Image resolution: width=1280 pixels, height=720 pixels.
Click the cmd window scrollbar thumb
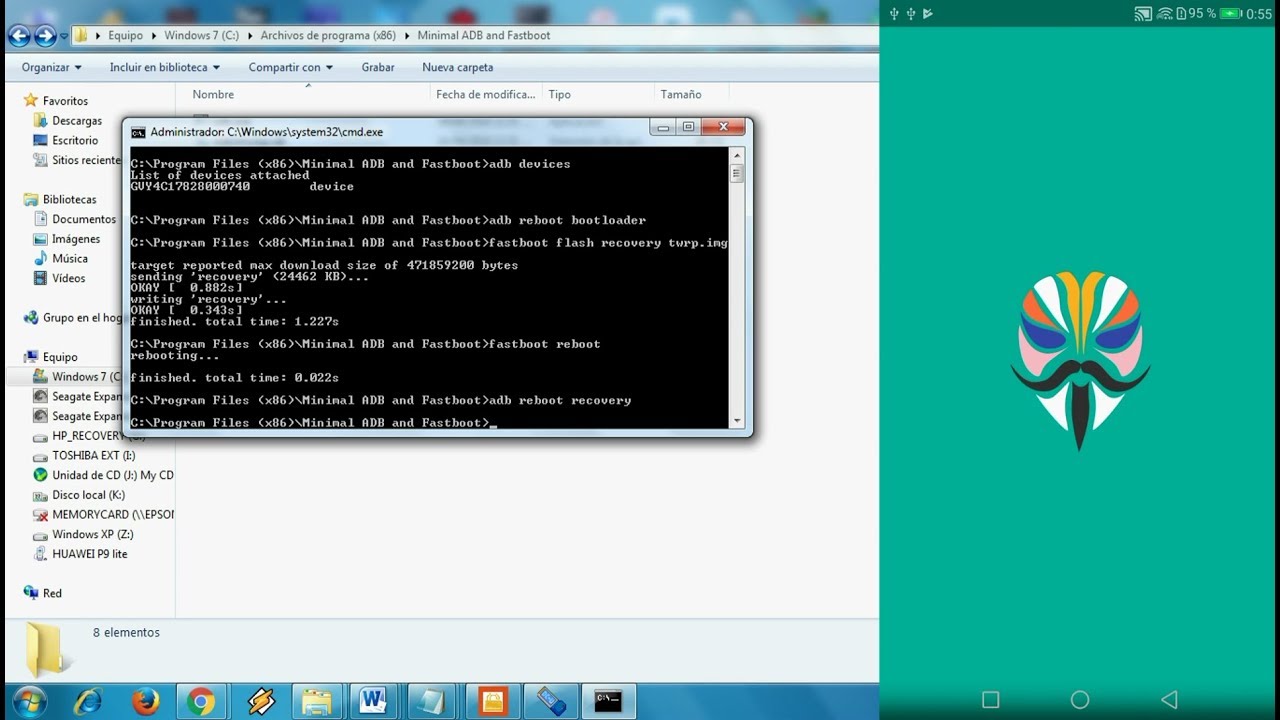(x=737, y=173)
